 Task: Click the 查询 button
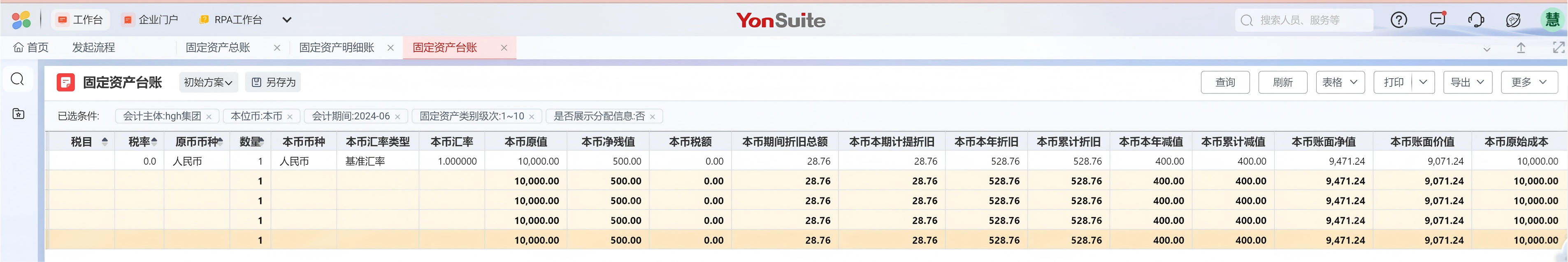click(x=1225, y=82)
